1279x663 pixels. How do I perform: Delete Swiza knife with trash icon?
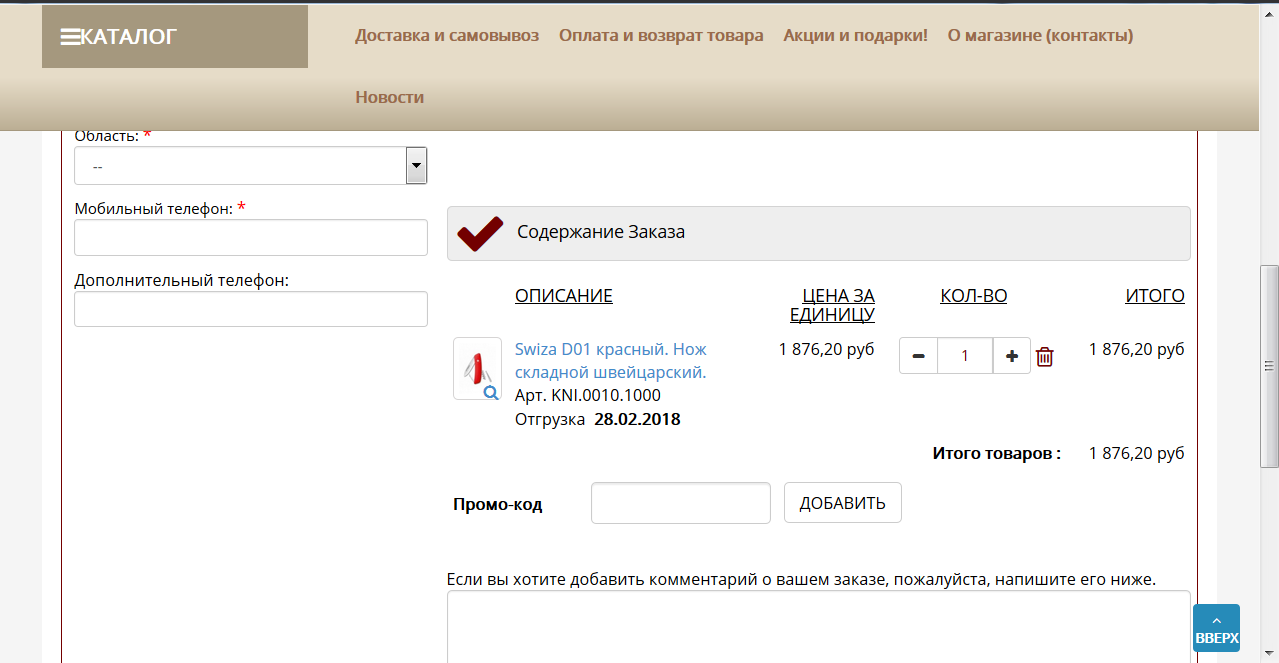(x=1045, y=356)
